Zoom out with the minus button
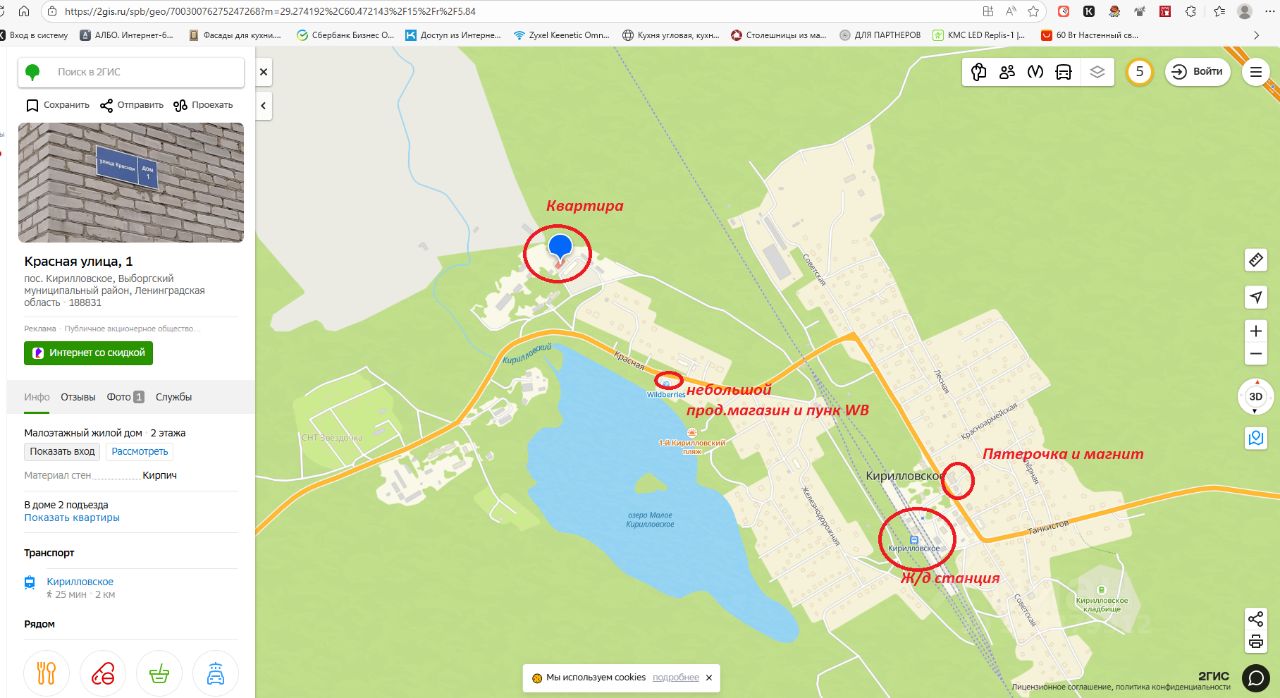 1256,355
